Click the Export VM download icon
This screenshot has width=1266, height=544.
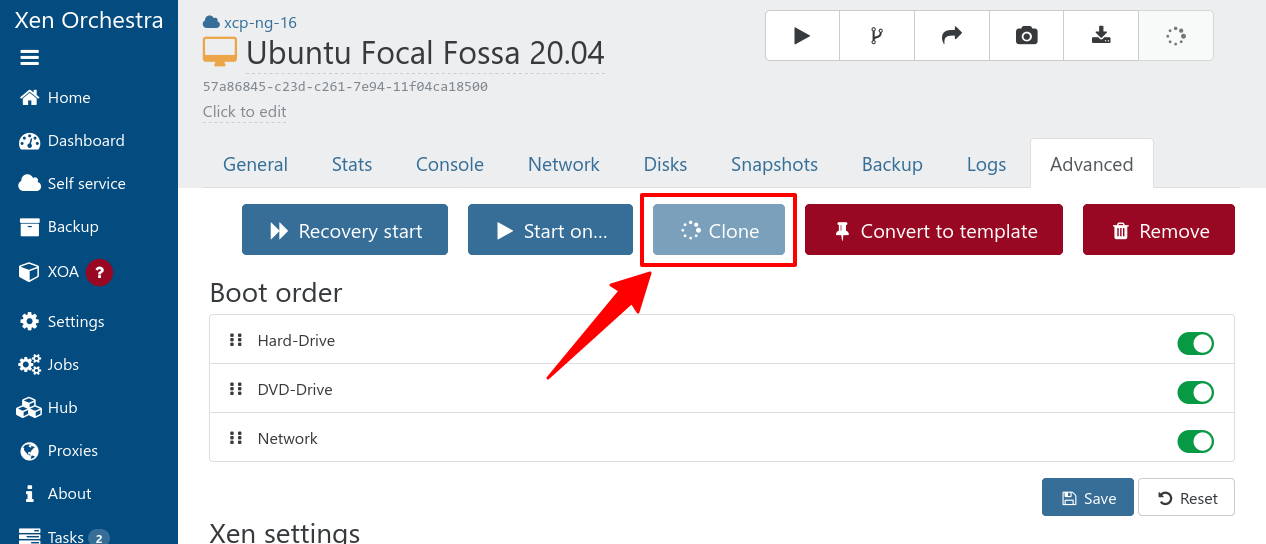click(x=1101, y=36)
